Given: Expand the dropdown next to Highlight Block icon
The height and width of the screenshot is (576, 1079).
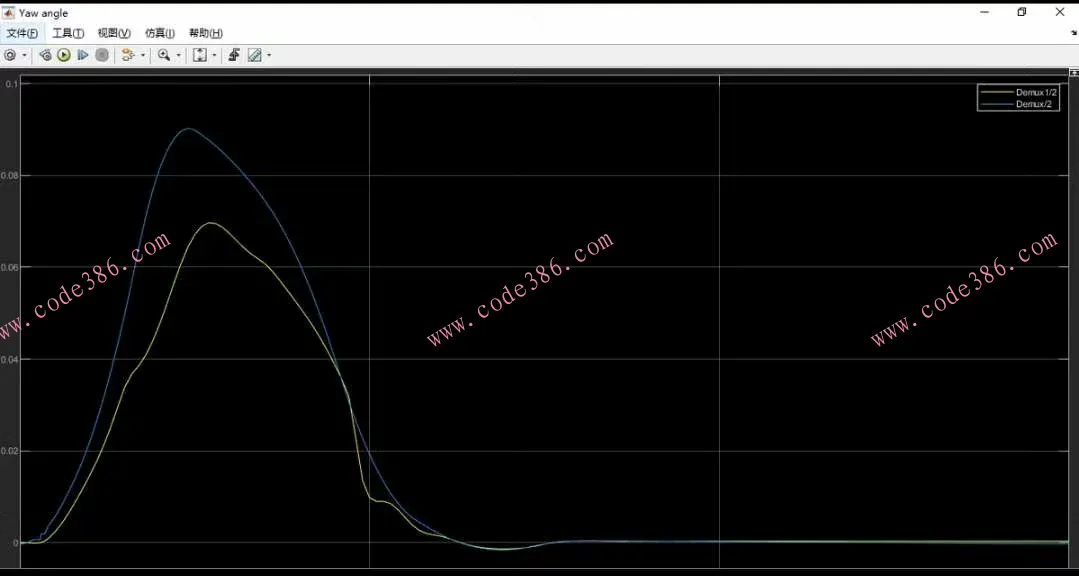Looking at the screenshot, I should click(142, 55).
